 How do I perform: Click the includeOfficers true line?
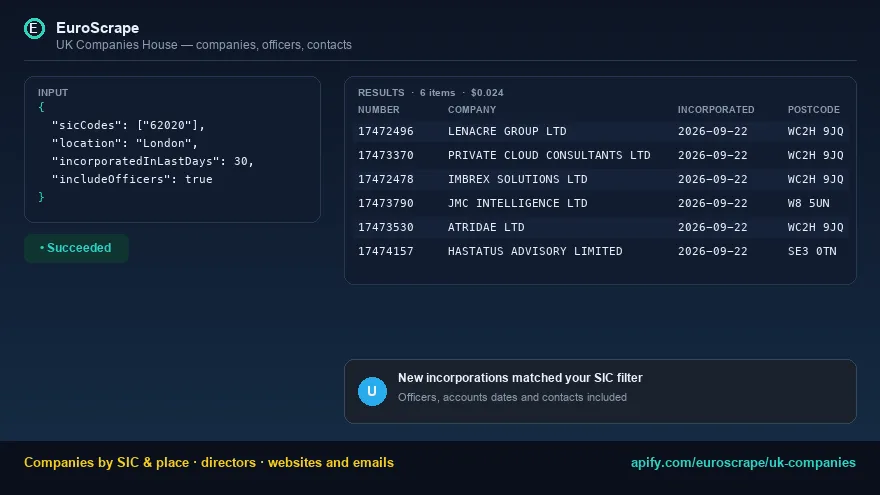coord(132,179)
